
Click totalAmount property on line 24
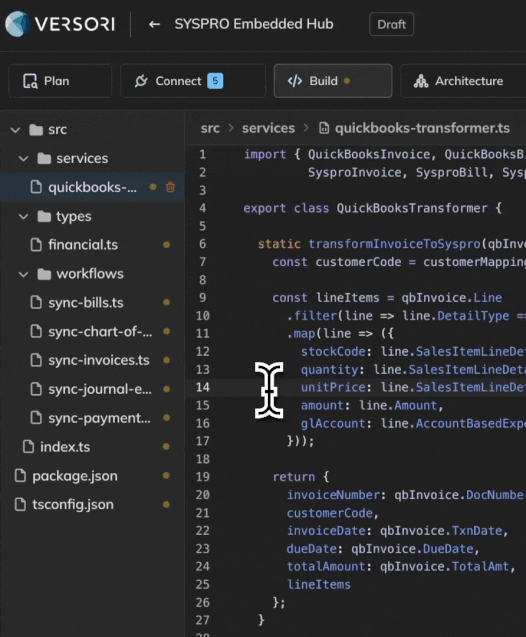[x=326, y=566]
